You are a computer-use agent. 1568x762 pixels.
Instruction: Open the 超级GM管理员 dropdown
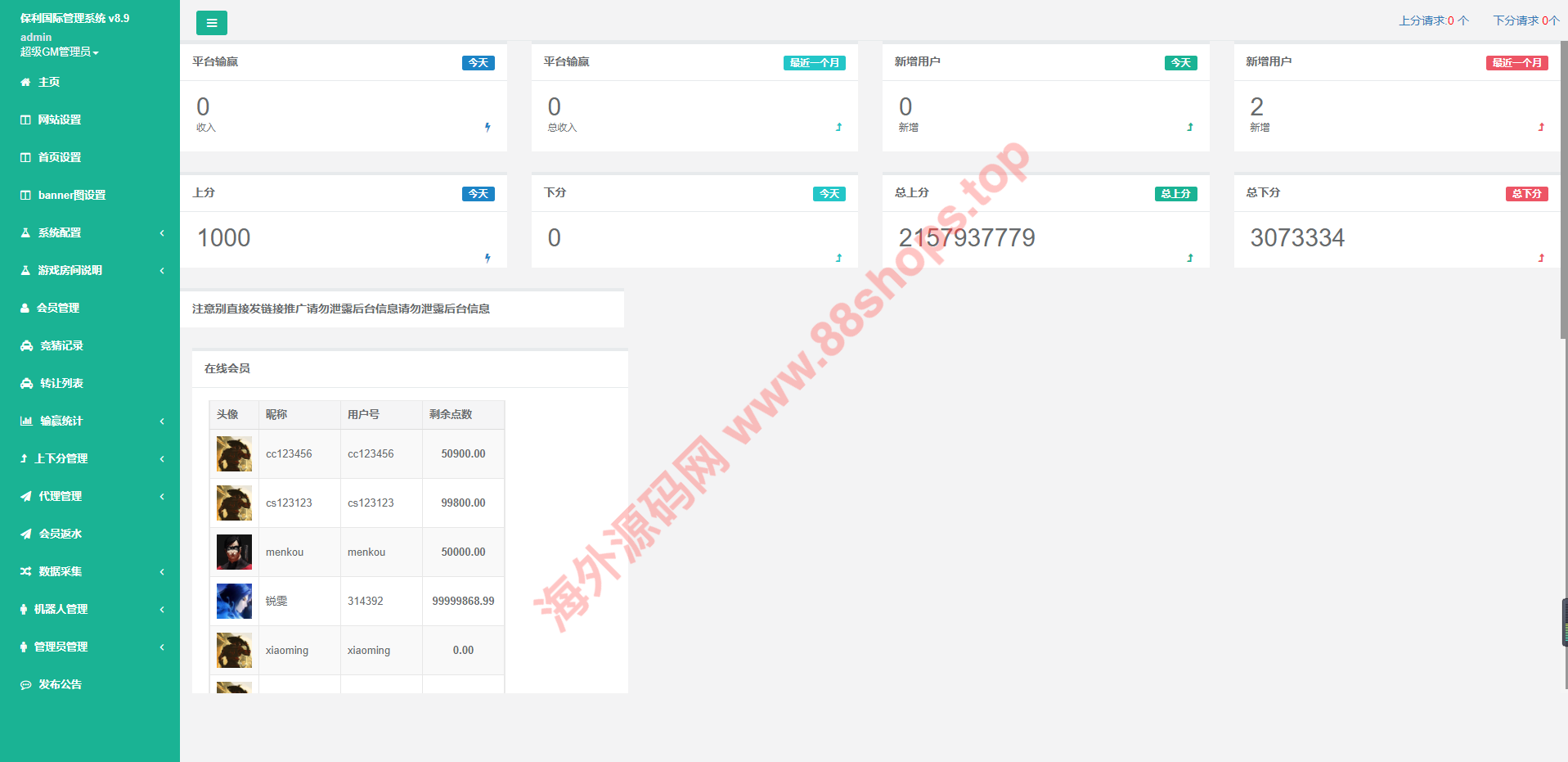59,52
